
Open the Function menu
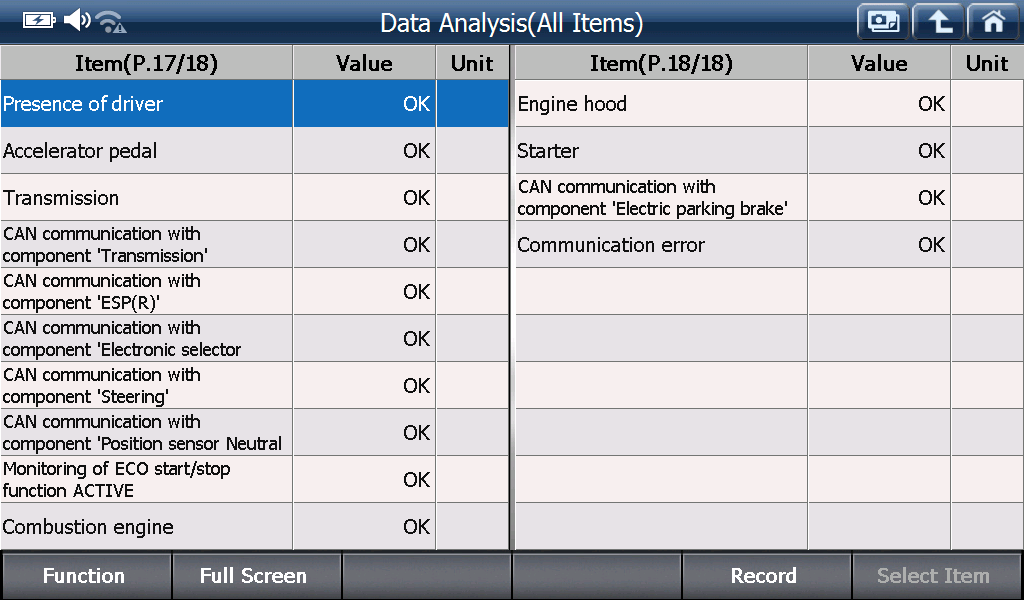click(86, 575)
